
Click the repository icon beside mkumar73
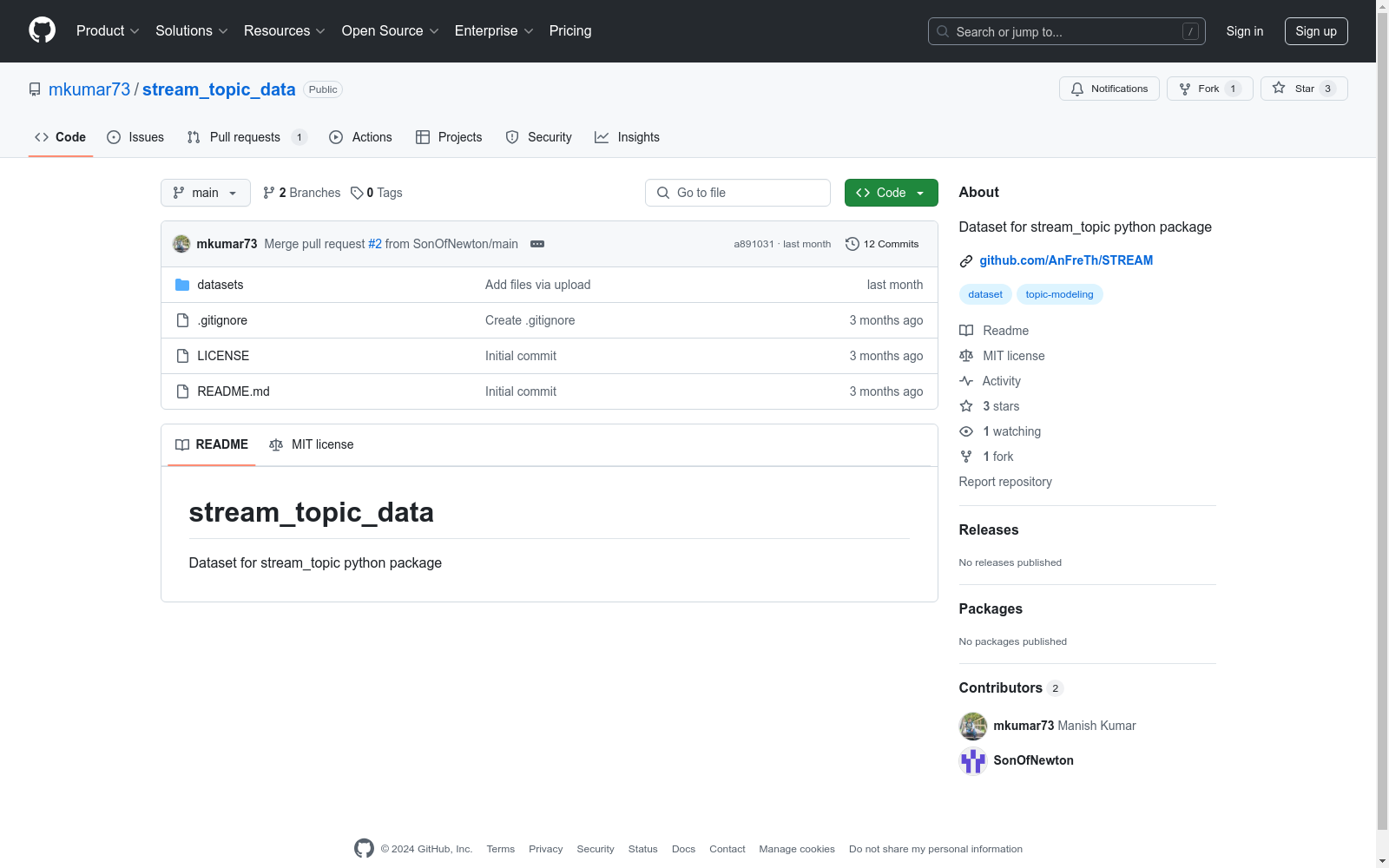(35, 89)
